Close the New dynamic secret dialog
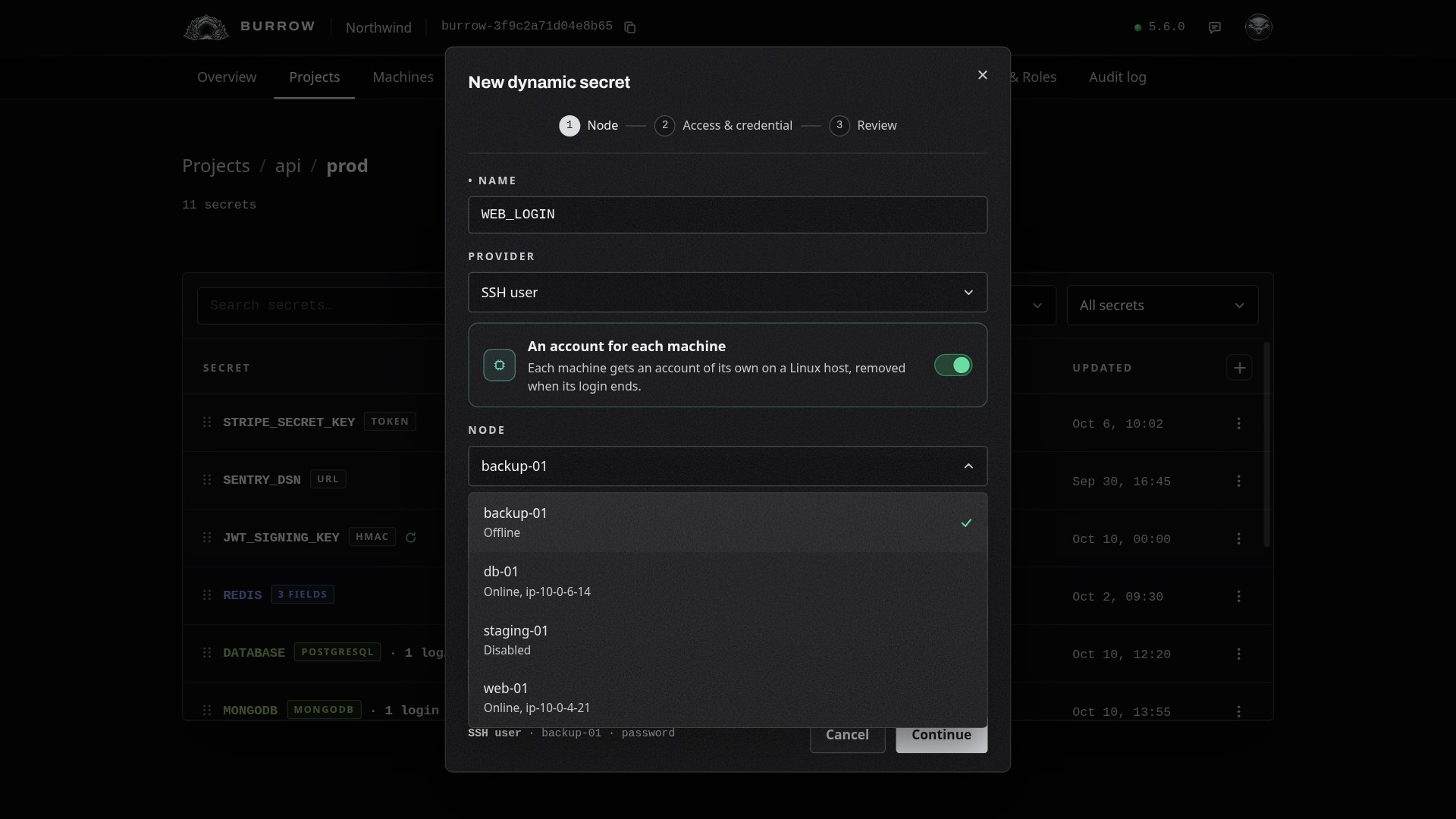Image resolution: width=1456 pixels, height=819 pixels. 983,75
